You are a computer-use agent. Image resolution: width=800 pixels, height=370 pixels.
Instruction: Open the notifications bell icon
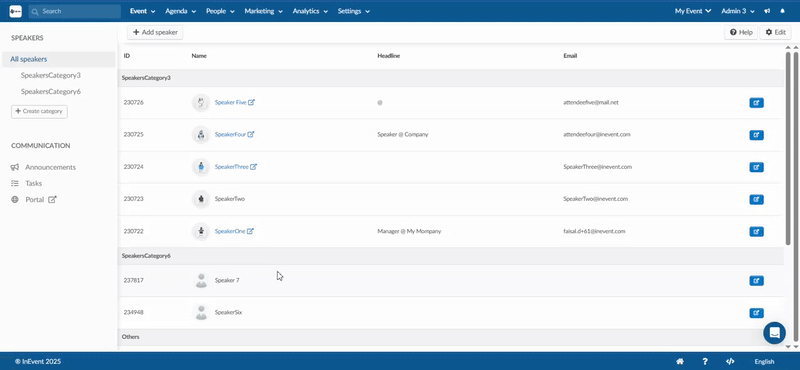[x=783, y=11]
